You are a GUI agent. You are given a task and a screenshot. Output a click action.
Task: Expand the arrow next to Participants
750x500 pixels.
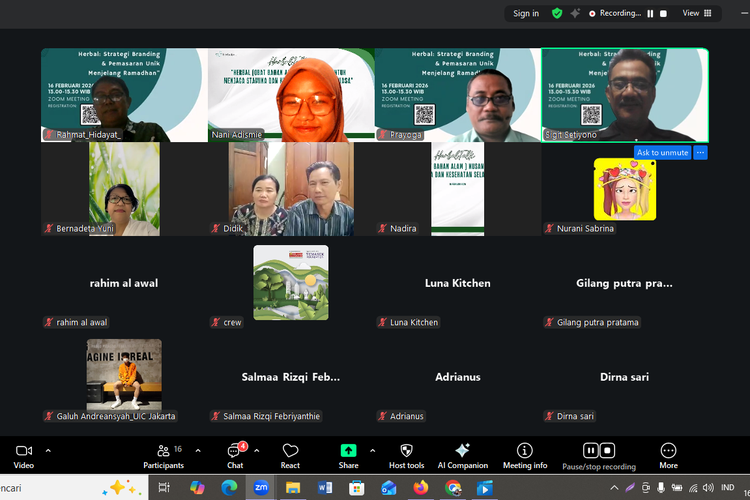(x=198, y=450)
